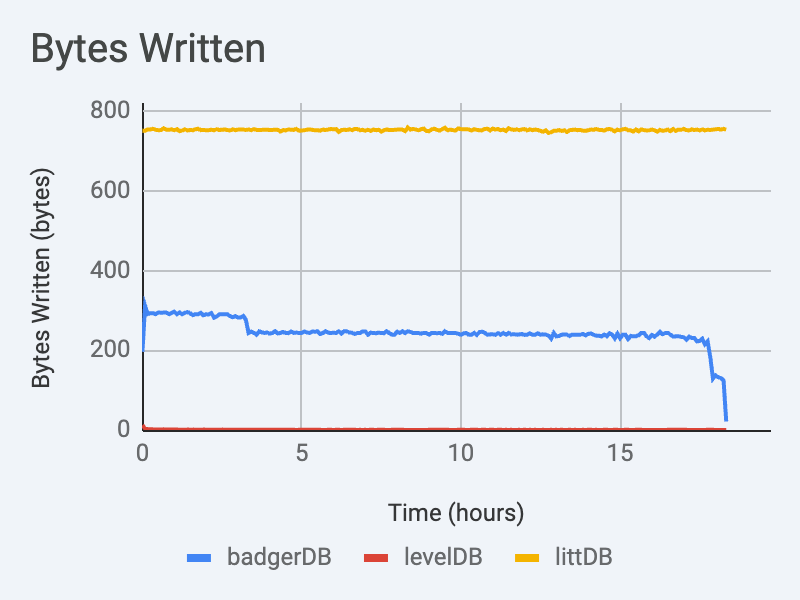Click the 5 hour tick label
Screen dimensions: 800x600
(301, 453)
